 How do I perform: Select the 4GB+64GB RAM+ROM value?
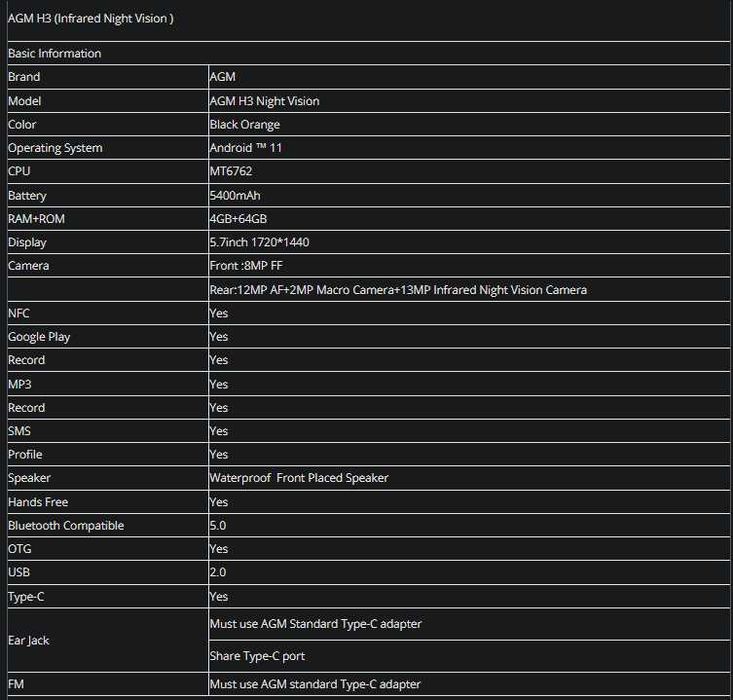click(x=238, y=219)
